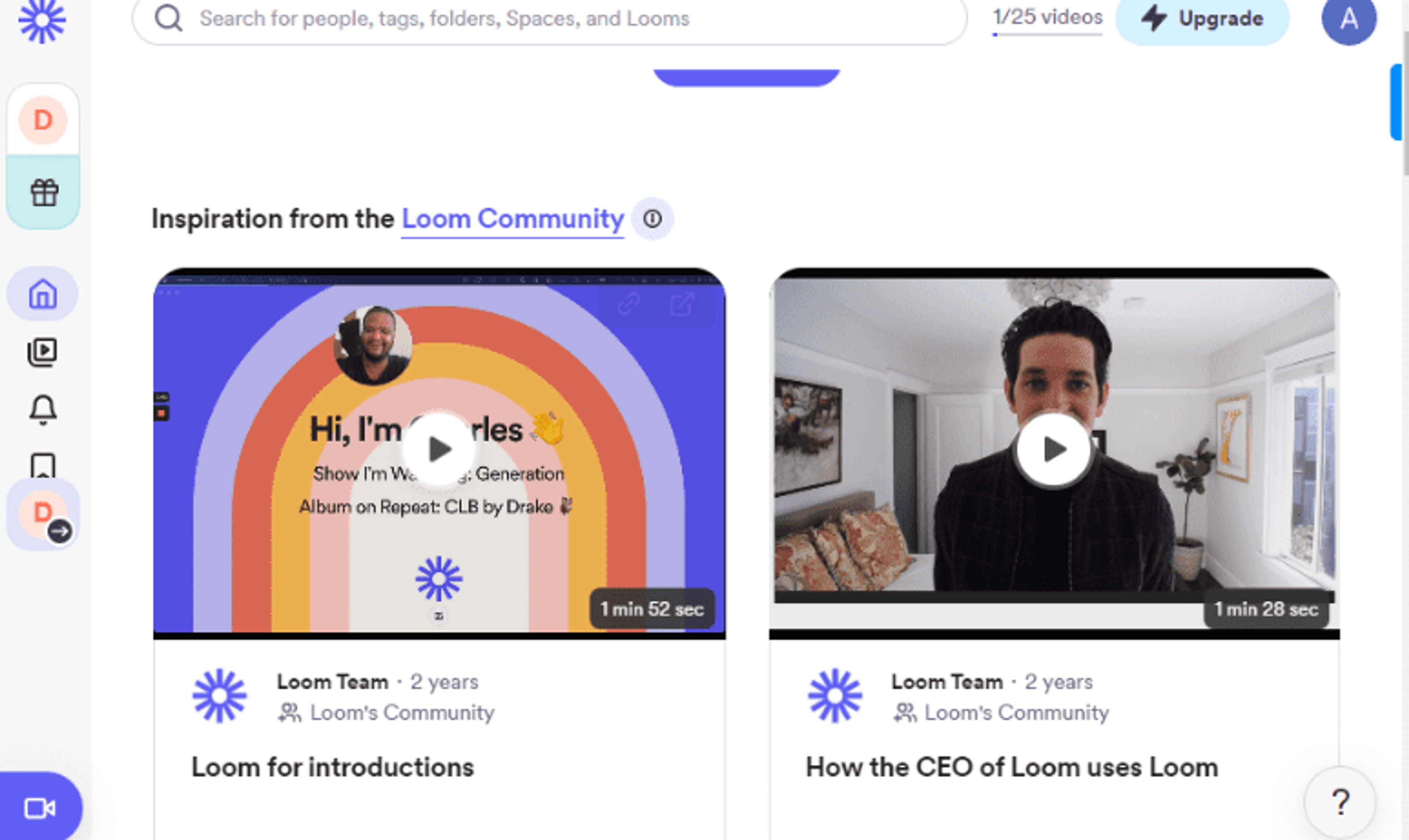Open the video Library icon
Viewport: 1409px width, 840px height.
pos(43,352)
